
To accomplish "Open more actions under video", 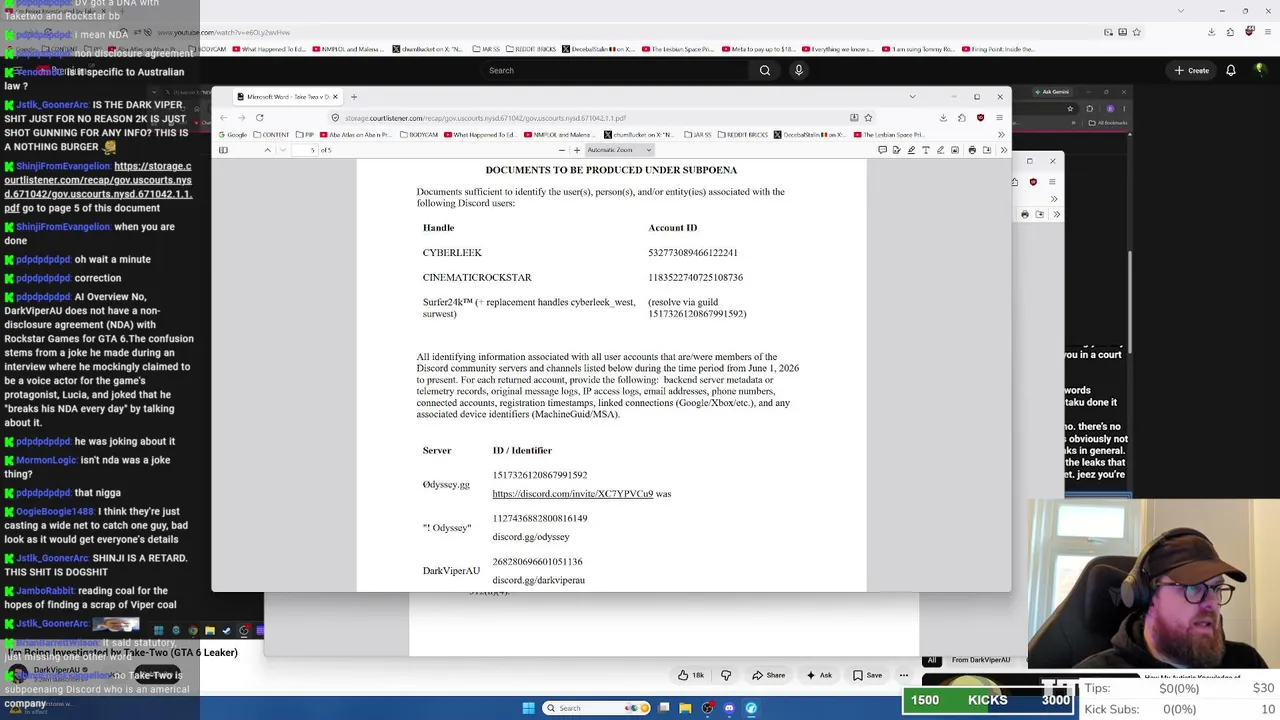I will (x=904, y=675).
